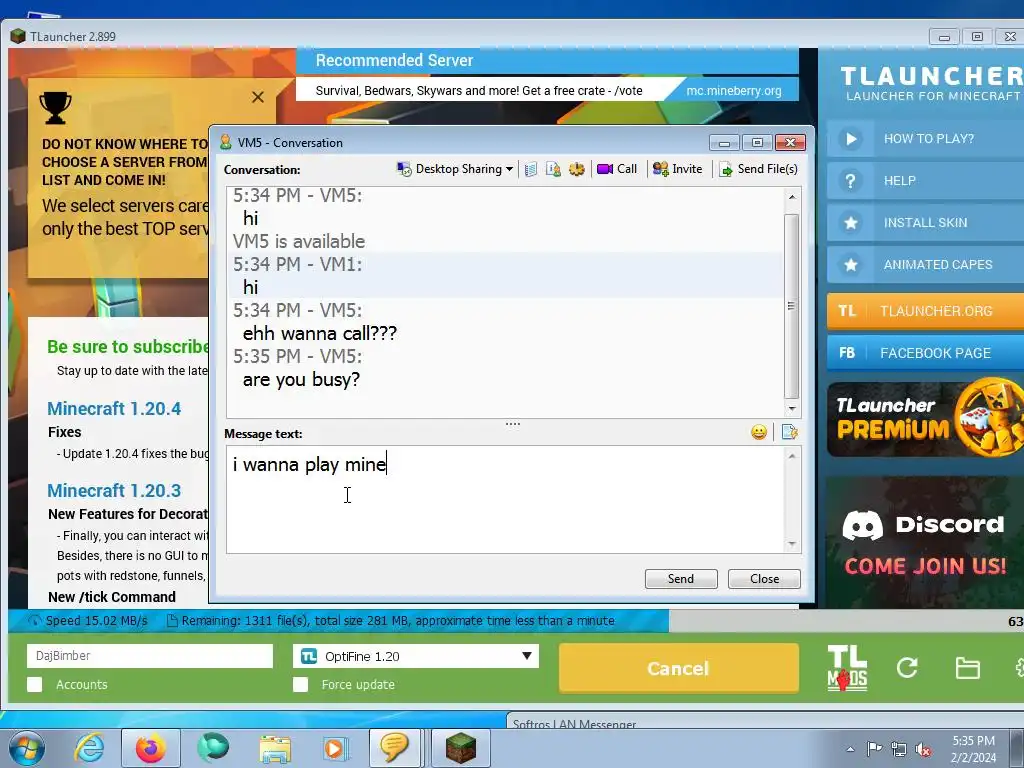Open INSTALL SKIN in TLauncher sidebar
The image size is (1024, 768).
point(925,223)
